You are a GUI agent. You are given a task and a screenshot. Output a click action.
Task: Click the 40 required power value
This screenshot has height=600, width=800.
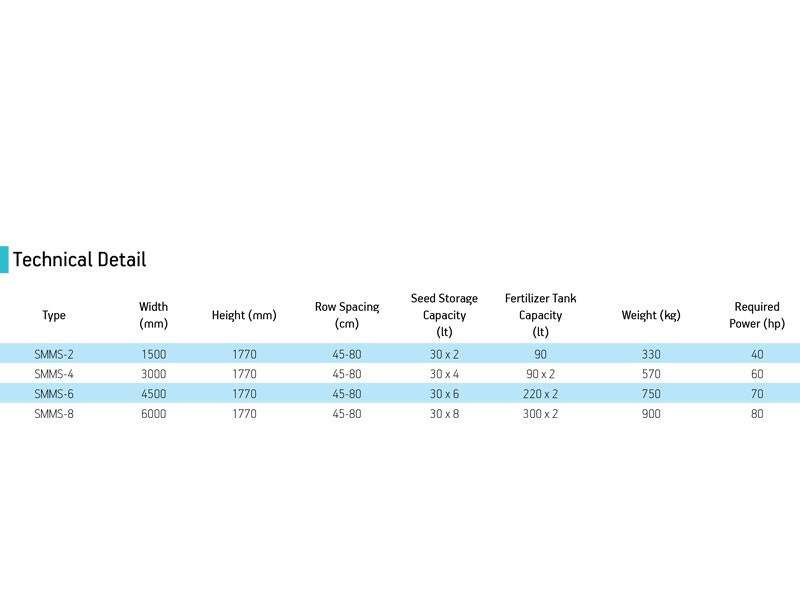point(757,354)
